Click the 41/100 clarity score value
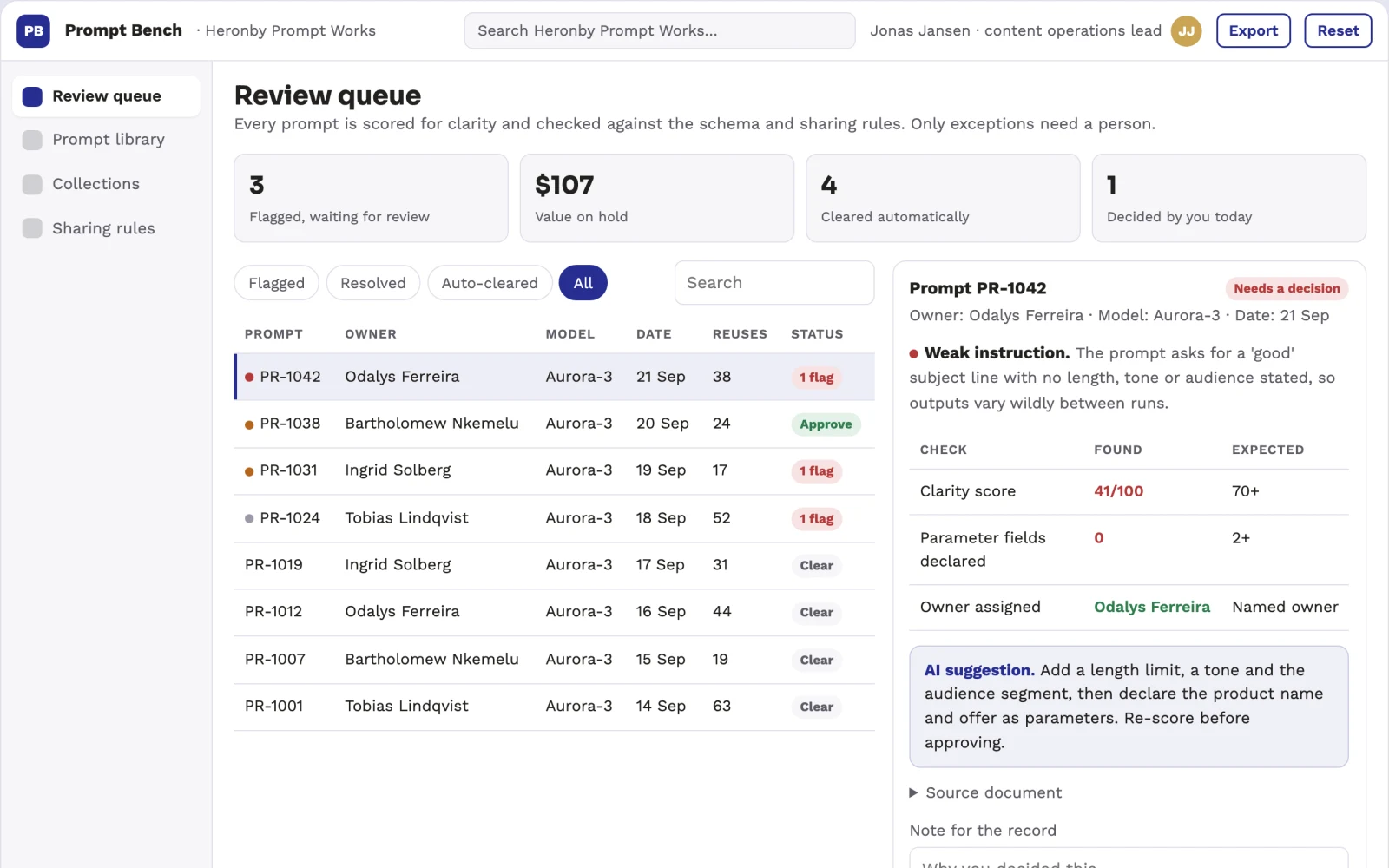The width and height of the screenshot is (1389, 868). coord(1118,491)
